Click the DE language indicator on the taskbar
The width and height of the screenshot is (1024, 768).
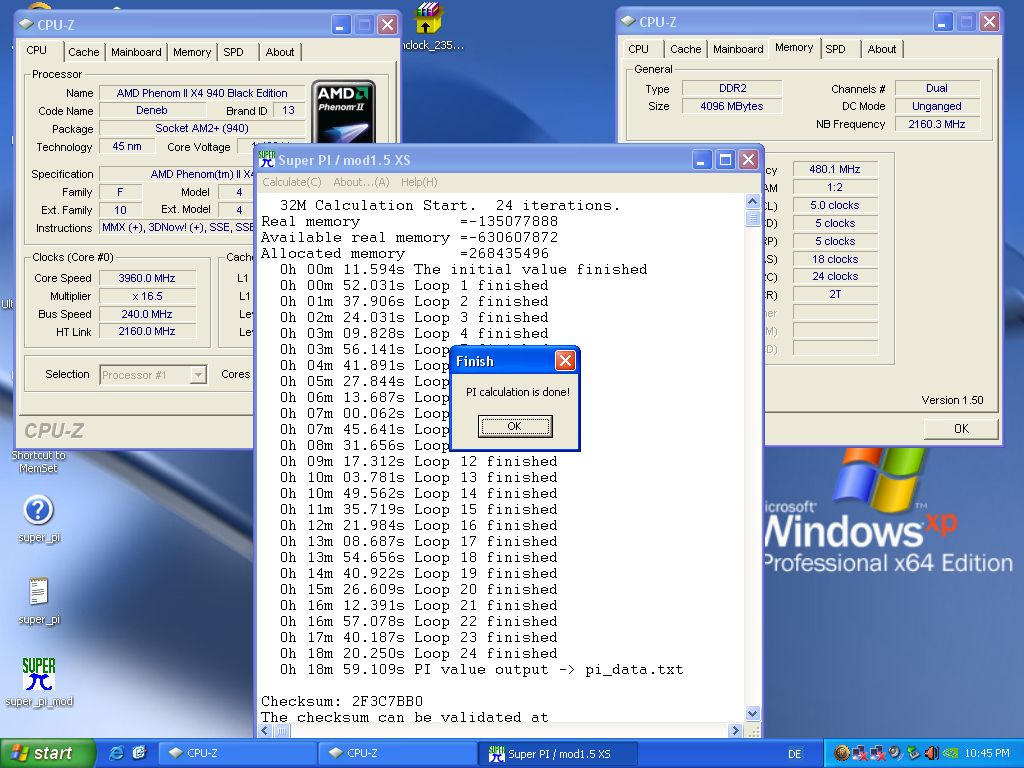tap(794, 754)
